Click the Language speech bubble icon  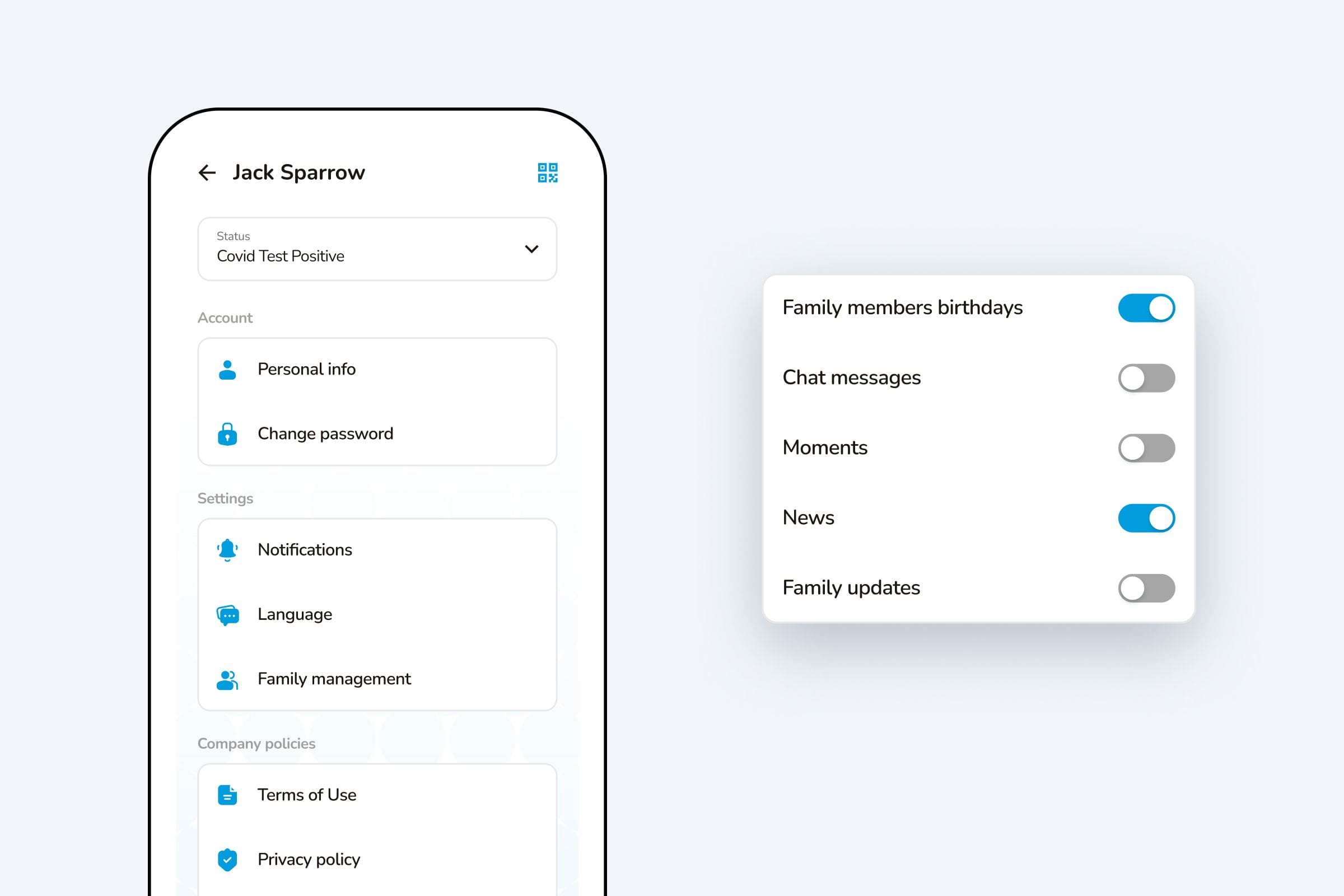tap(227, 615)
